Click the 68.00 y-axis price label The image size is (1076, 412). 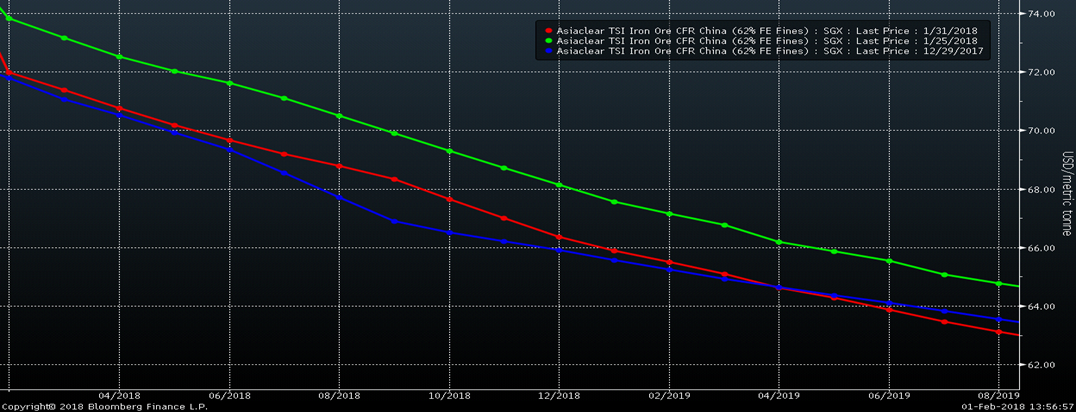(x=1042, y=189)
